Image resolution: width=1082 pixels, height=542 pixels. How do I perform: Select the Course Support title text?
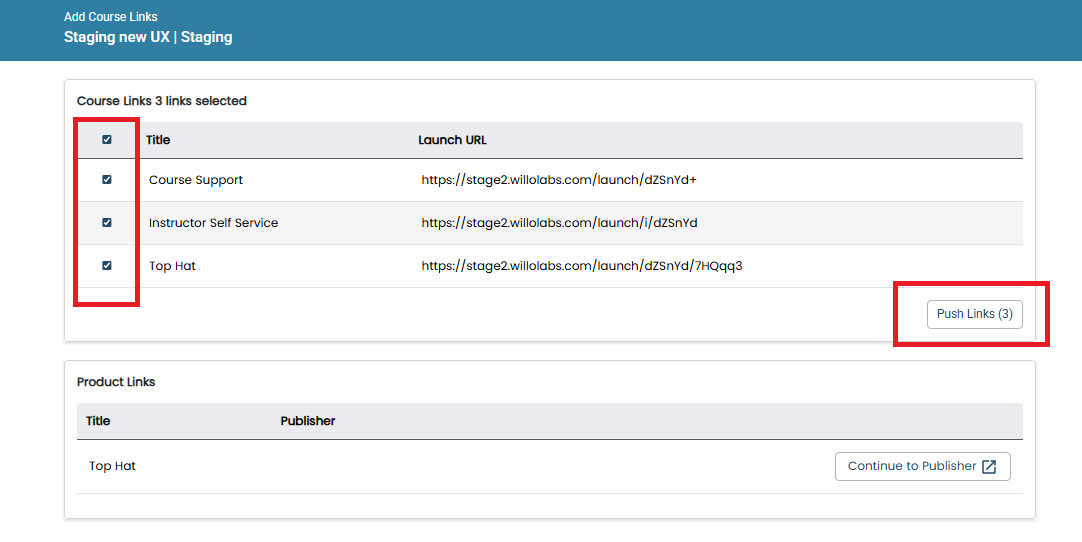[x=196, y=180]
